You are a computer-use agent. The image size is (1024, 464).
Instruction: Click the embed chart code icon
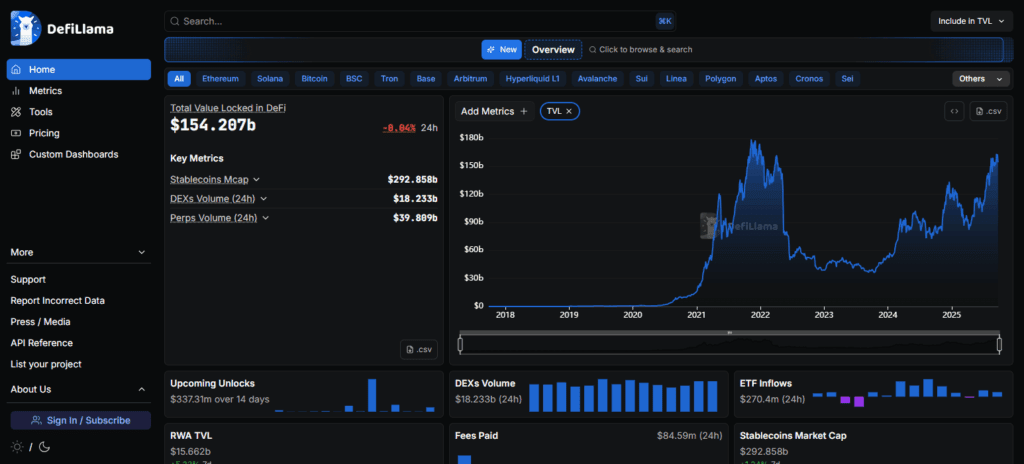(x=955, y=112)
